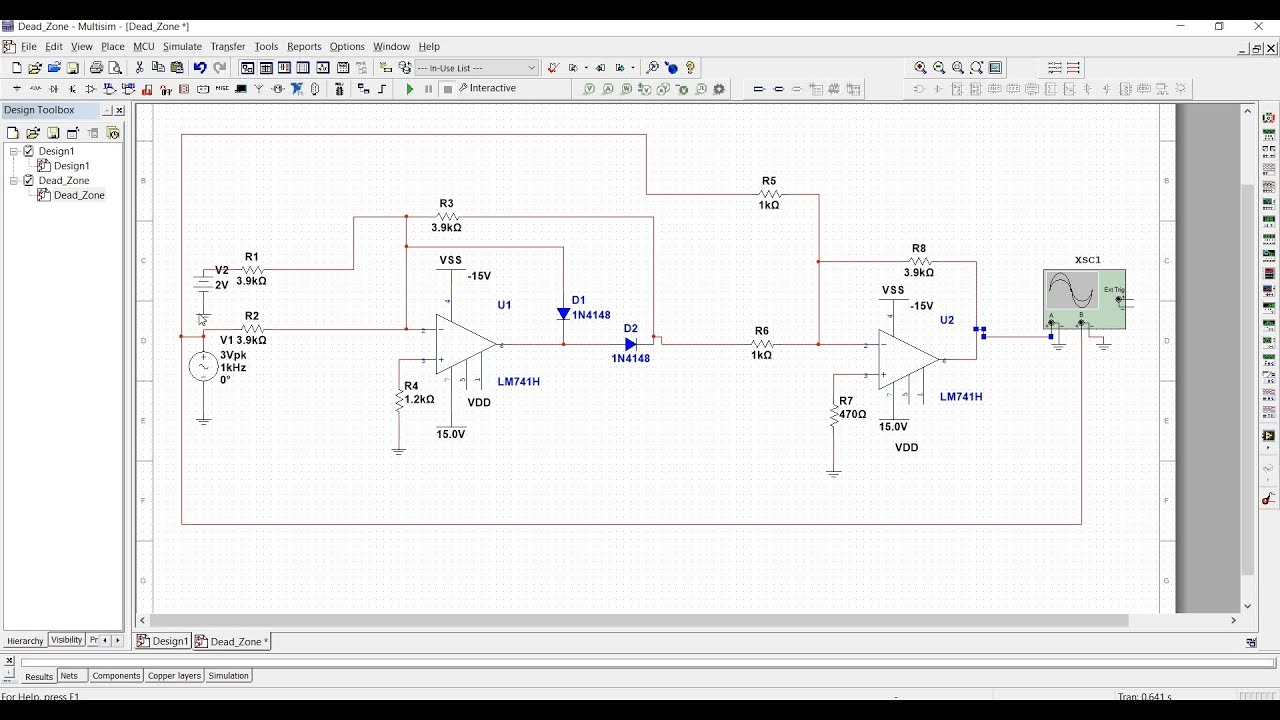Toggle the Design1 project checkbox in tree
The height and width of the screenshot is (720, 1280).
coord(28,151)
